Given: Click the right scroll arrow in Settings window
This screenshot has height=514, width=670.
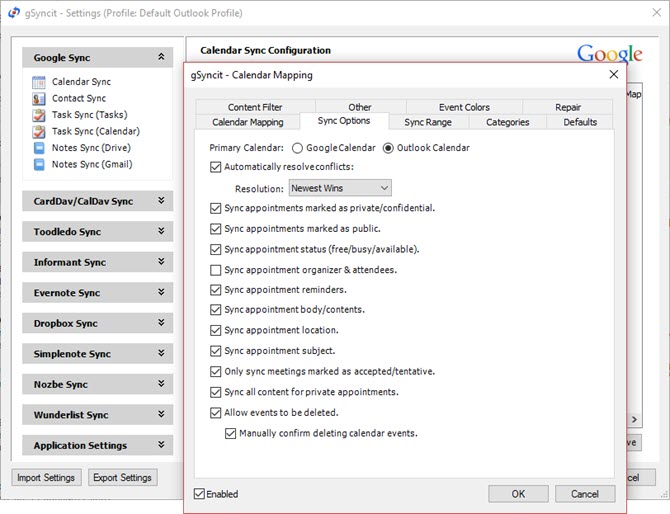Looking at the screenshot, I should click(635, 420).
